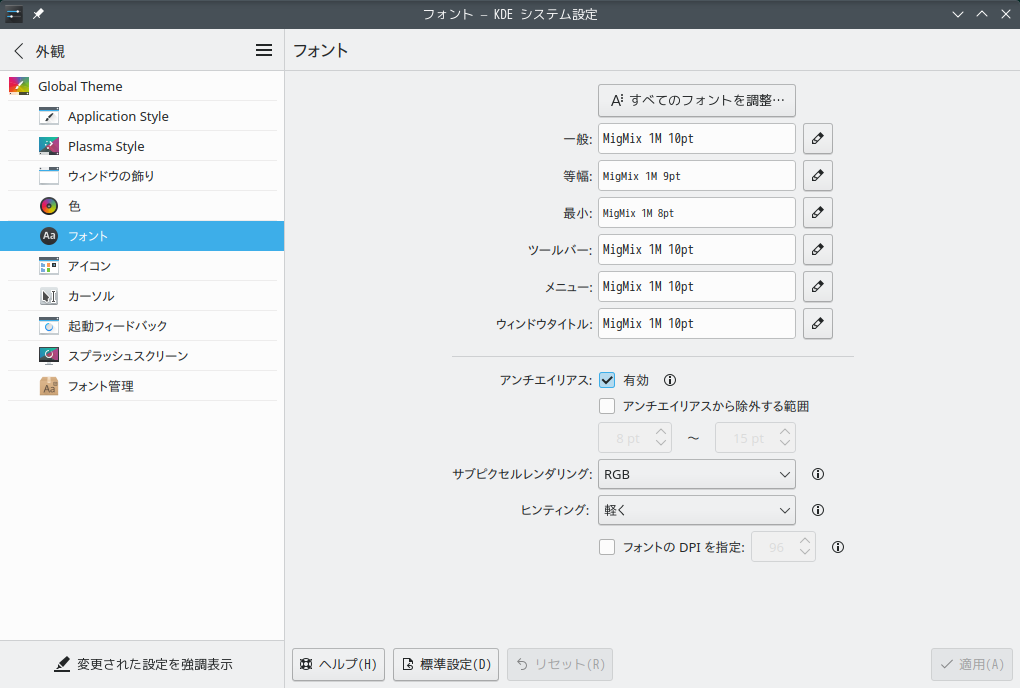This screenshot has width=1020, height=688.
Task: Expand the ヒンティング 軽く dropdown
Action: coord(697,510)
